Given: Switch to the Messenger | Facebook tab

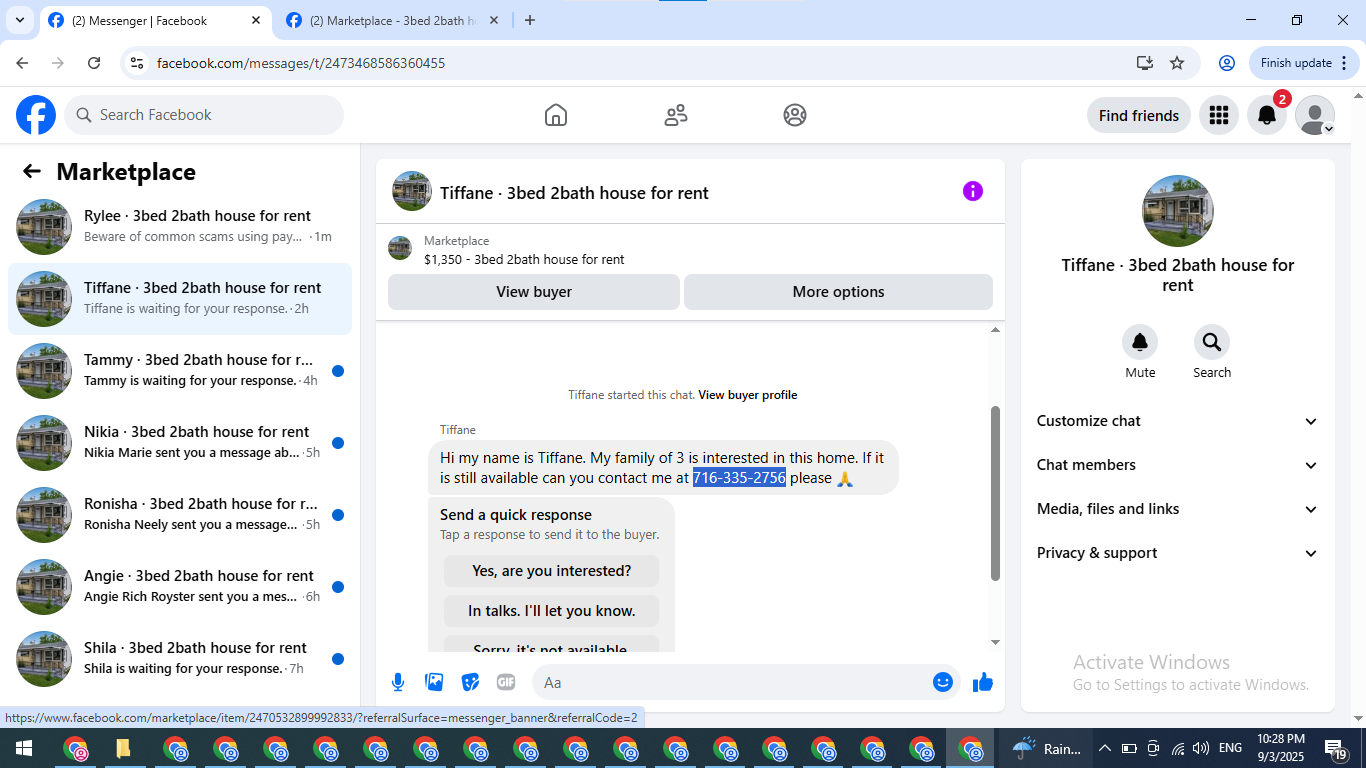Looking at the screenshot, I should 154,20.
